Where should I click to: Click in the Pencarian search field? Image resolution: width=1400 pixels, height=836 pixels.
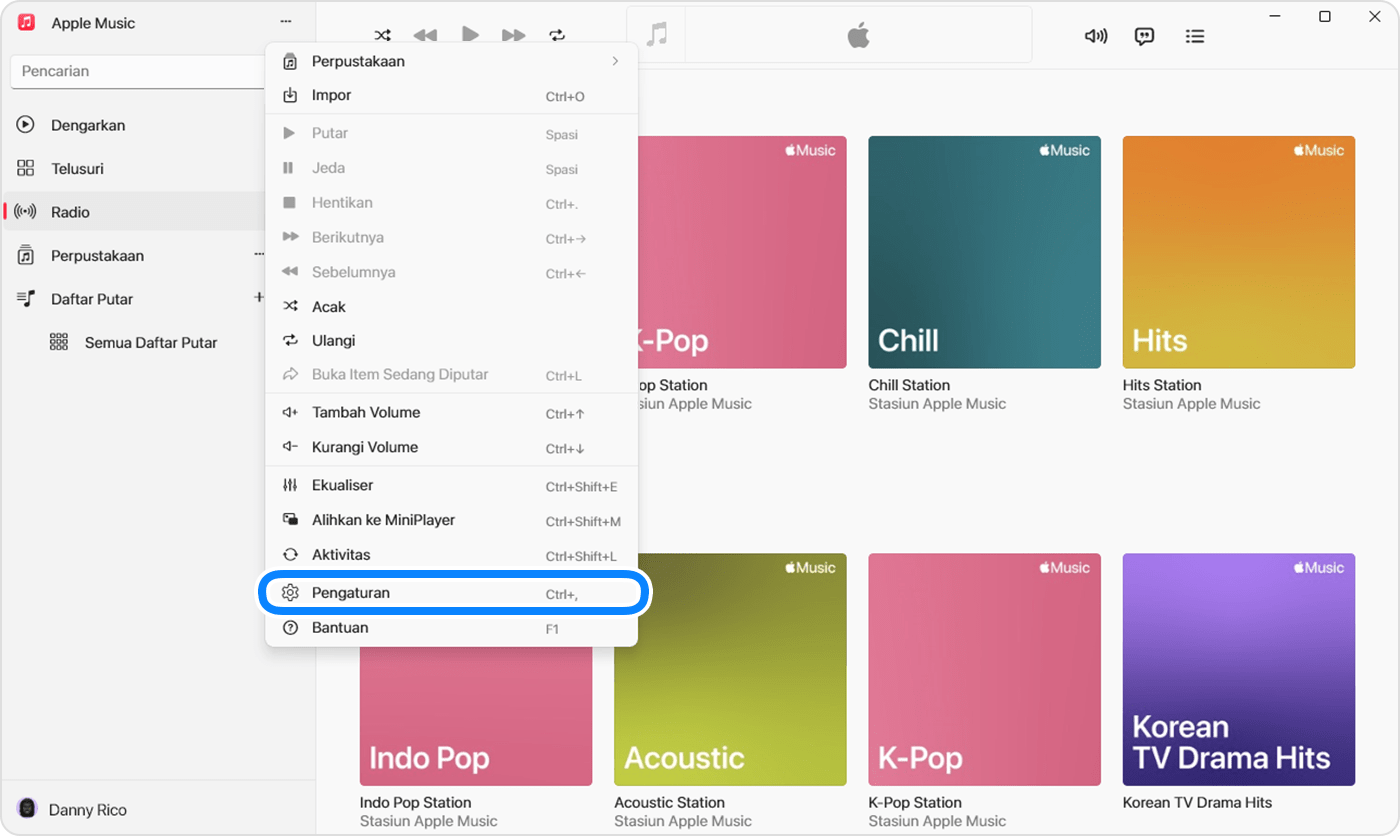(138, 71)
